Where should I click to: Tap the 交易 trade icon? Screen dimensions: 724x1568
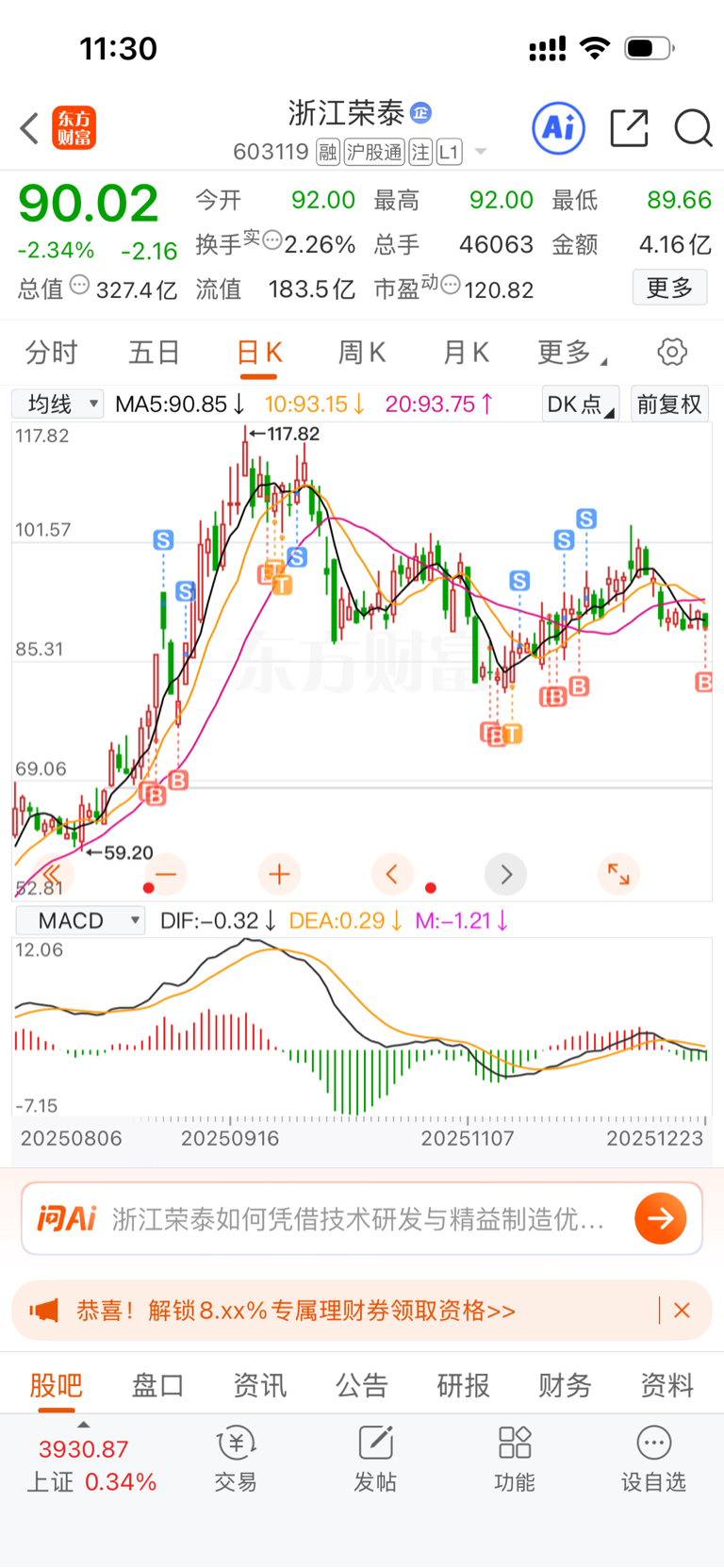click(x=236, y=1459)
